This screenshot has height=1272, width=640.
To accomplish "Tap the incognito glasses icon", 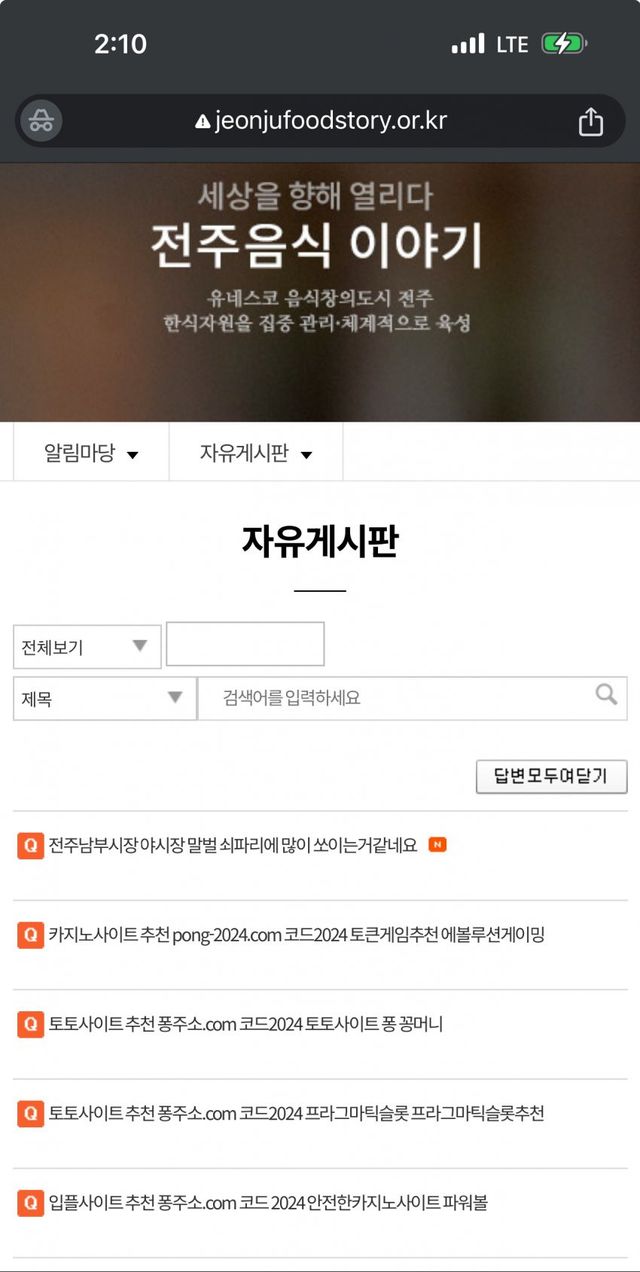I will tap(41, 122).
